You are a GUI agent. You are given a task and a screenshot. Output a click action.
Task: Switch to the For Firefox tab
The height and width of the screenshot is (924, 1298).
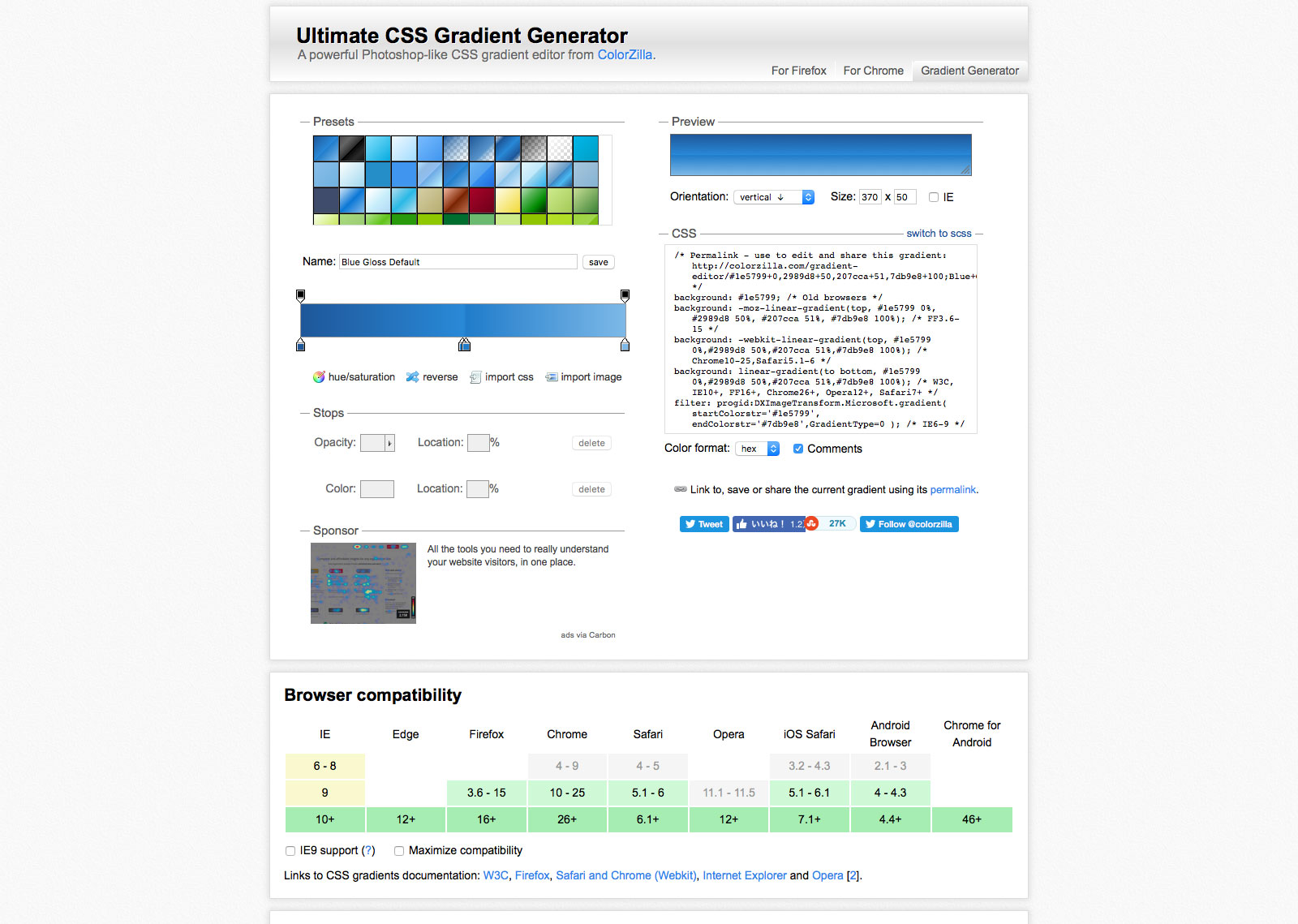coord(798,71)
